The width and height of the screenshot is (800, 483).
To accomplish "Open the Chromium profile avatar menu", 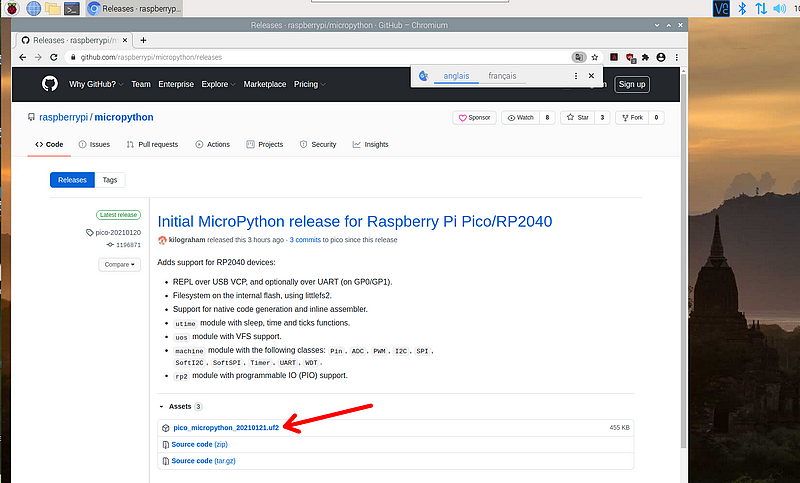I will click(661, 57).
